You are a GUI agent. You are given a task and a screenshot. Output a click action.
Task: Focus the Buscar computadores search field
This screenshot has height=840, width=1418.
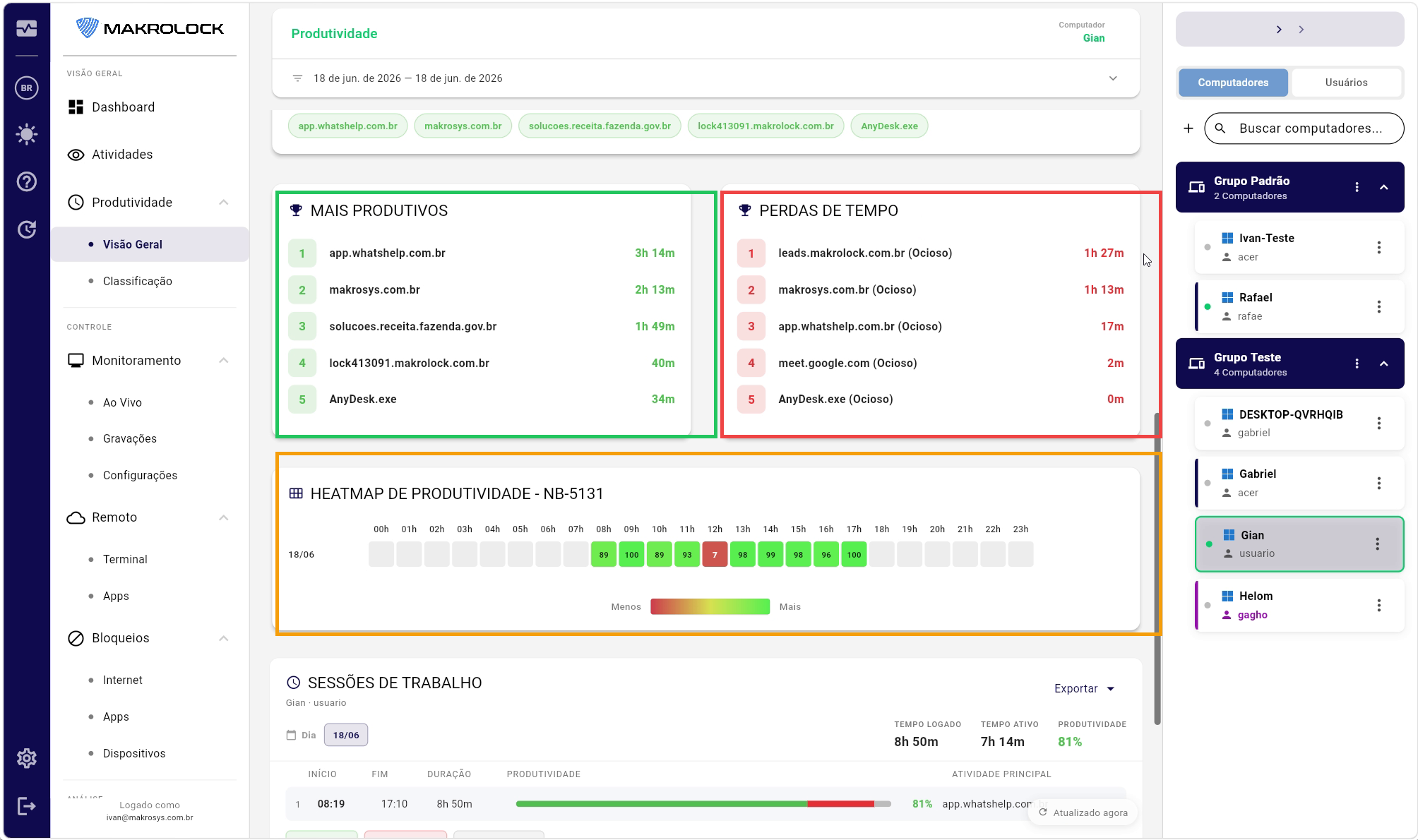pos(1304,128)
